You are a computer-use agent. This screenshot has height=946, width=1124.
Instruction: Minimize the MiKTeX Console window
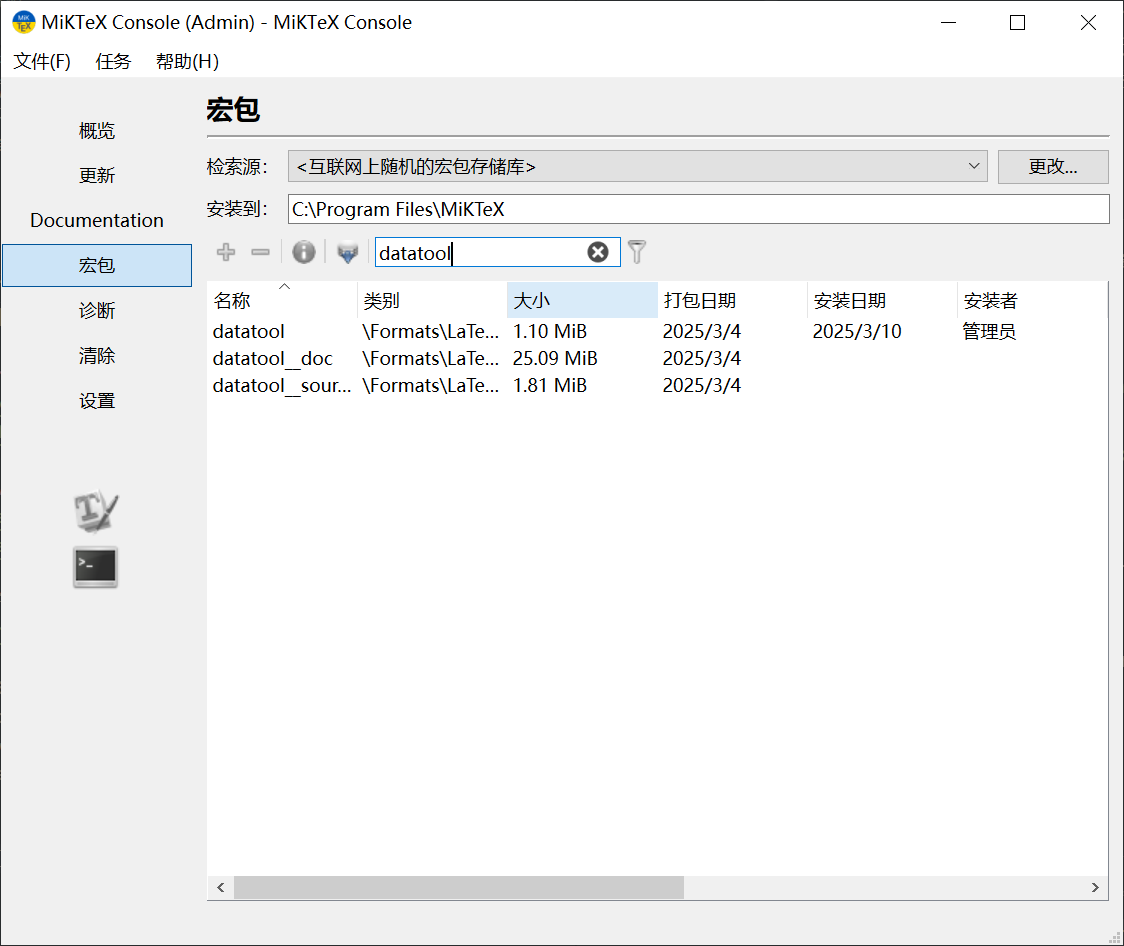pos(948,22)
